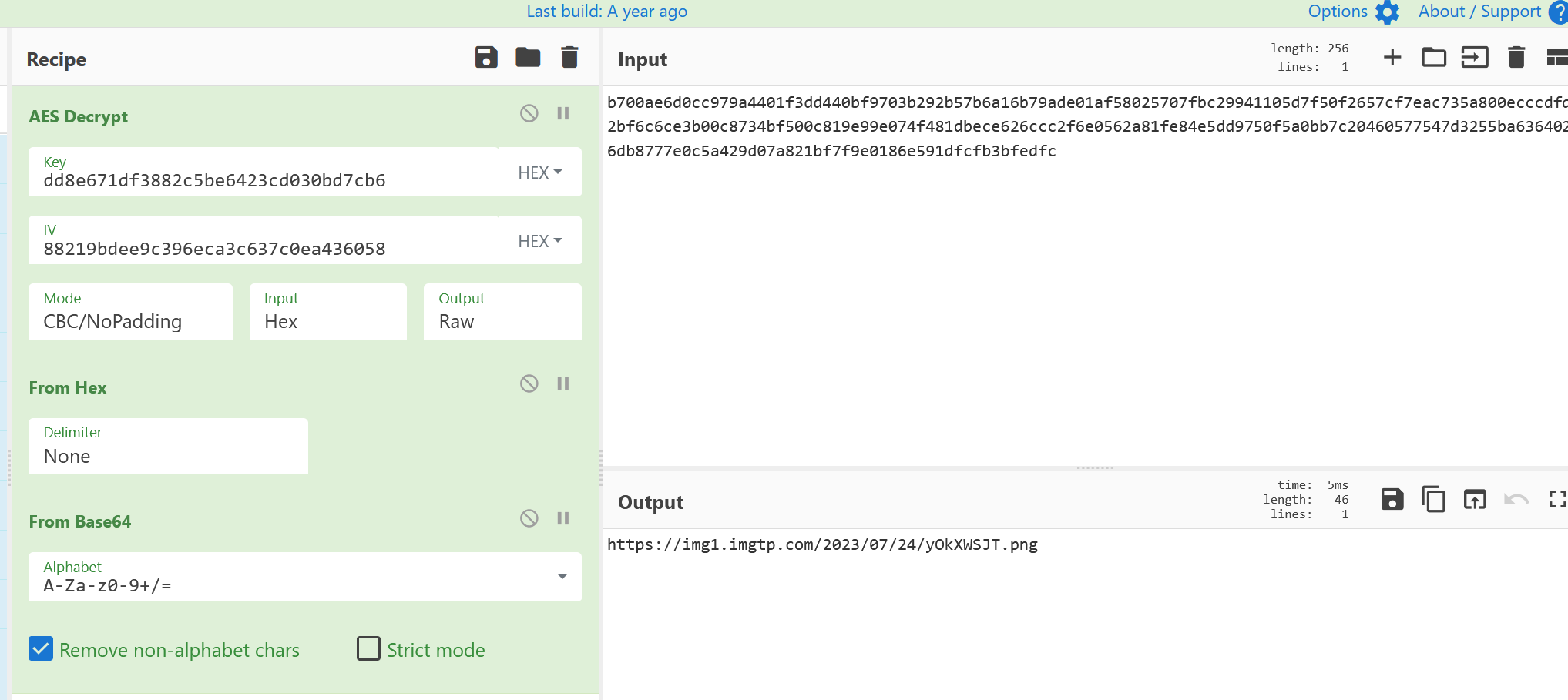
Task: Open the Options link
Action: coord(1338,12)
